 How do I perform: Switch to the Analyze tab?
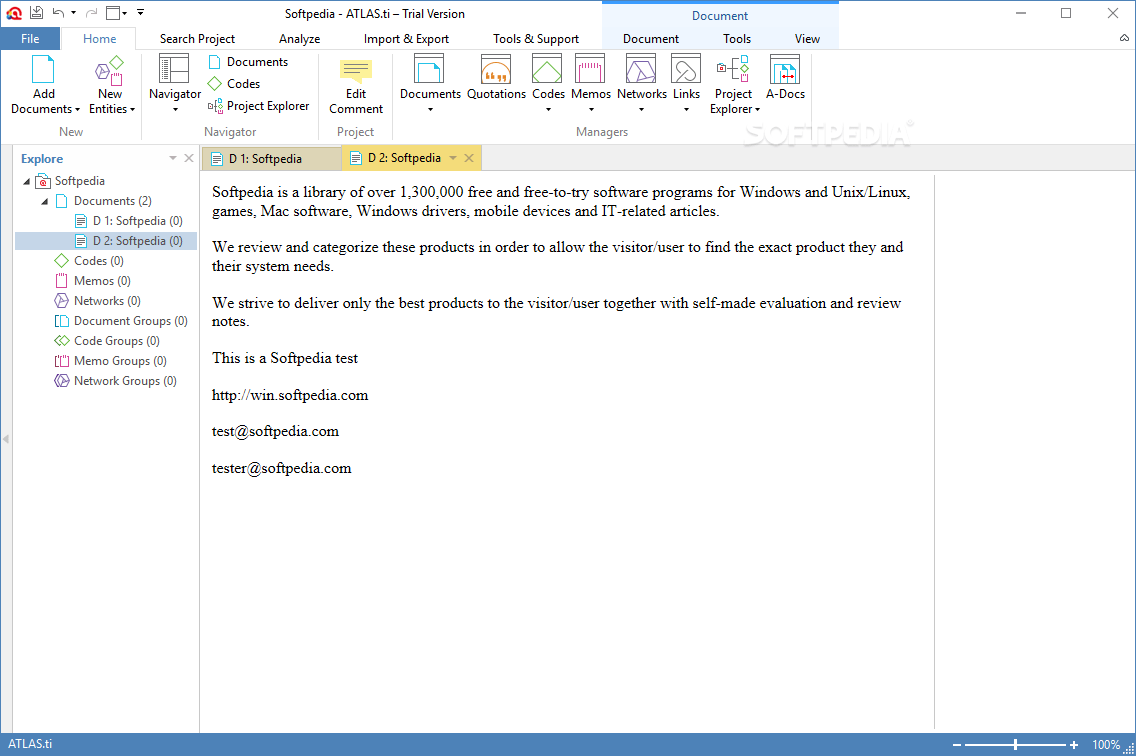tap(299, 39)
